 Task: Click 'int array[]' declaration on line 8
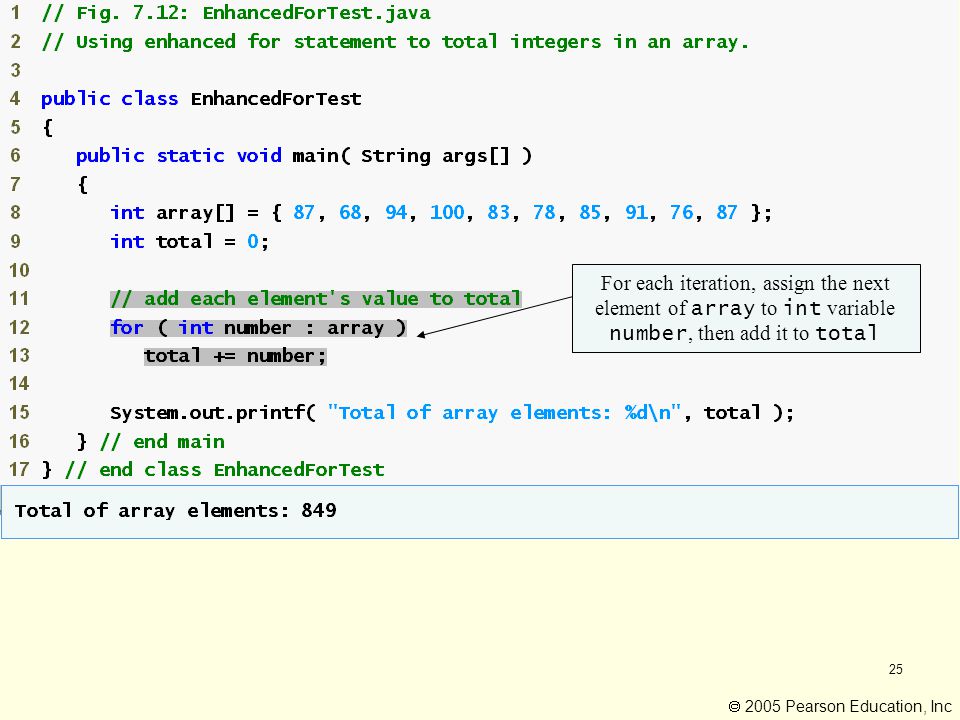coord(172,212)
